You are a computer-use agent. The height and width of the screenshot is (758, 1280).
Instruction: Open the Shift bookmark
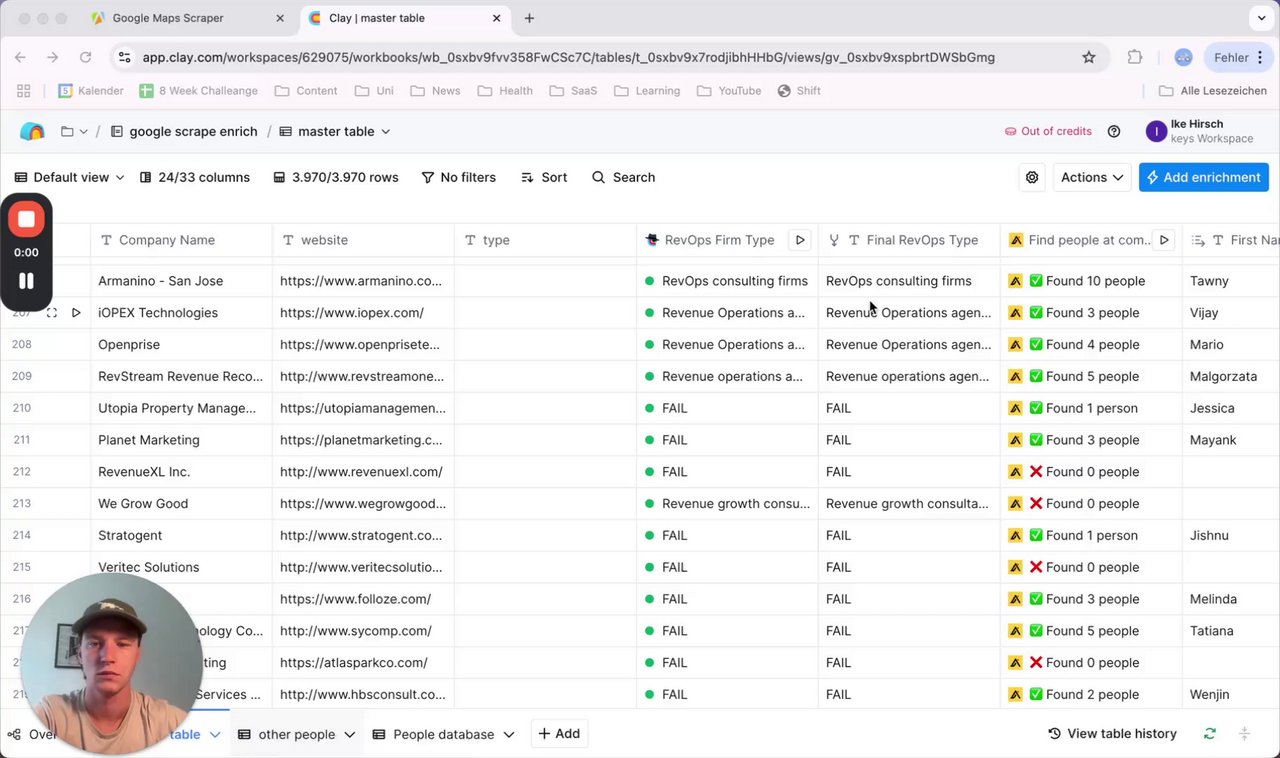tap(799, 91)
